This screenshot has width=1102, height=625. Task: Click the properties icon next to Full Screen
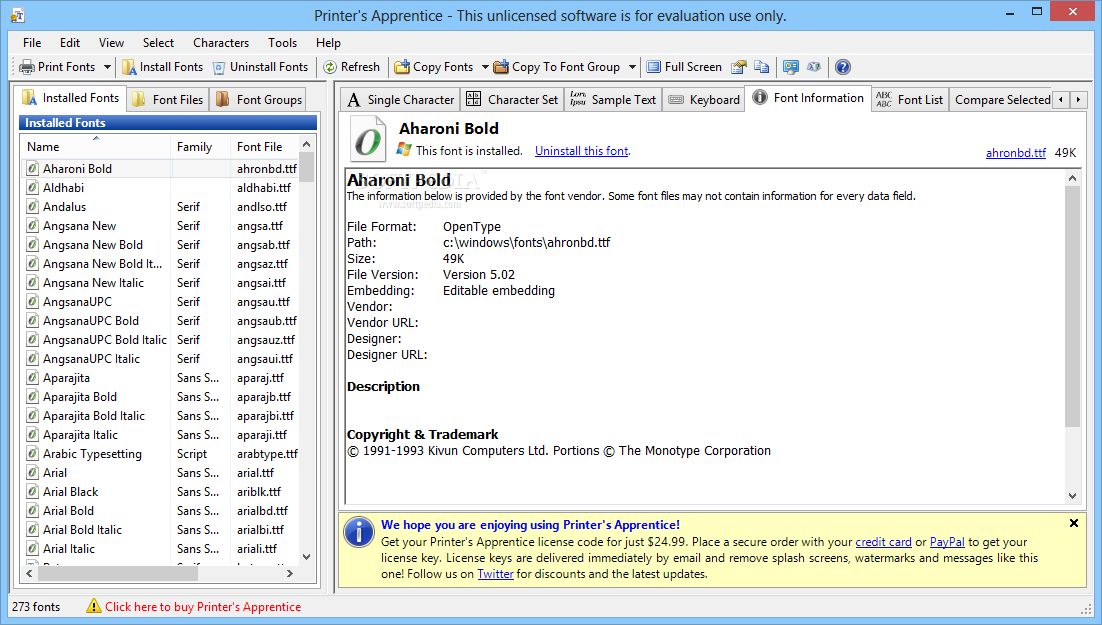point(738,67)
